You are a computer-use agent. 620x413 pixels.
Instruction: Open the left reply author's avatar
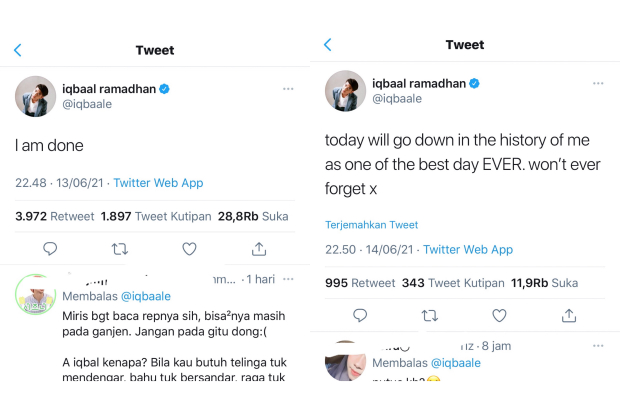click(35, 295)
